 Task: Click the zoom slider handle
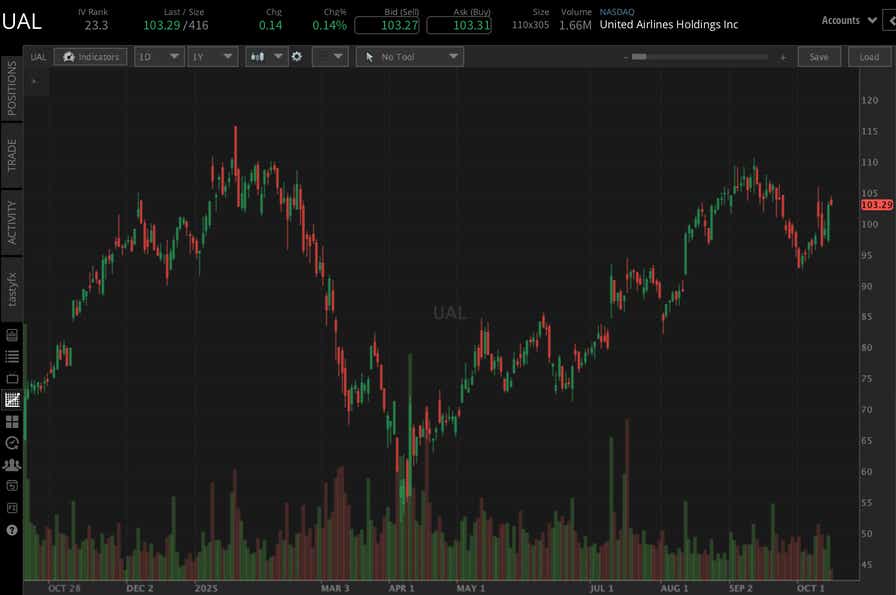pyautogui.click(x=639, y=57)
